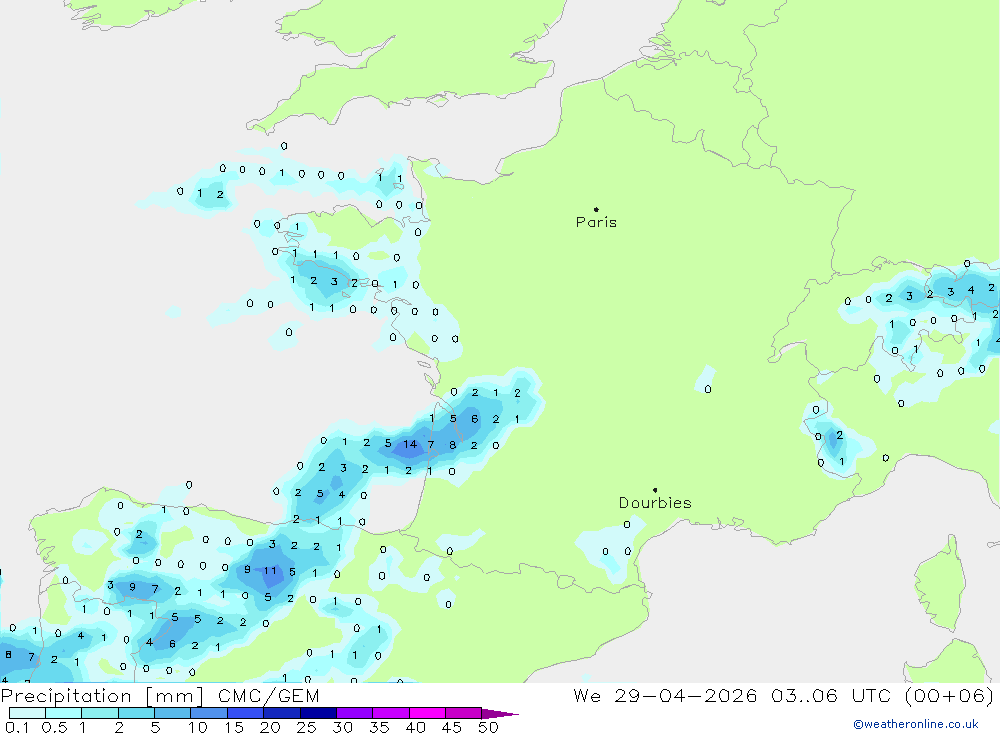This screenshot has width=1000, height=733.
Task: Click the legend scale label 50
Action: point(488,727)
